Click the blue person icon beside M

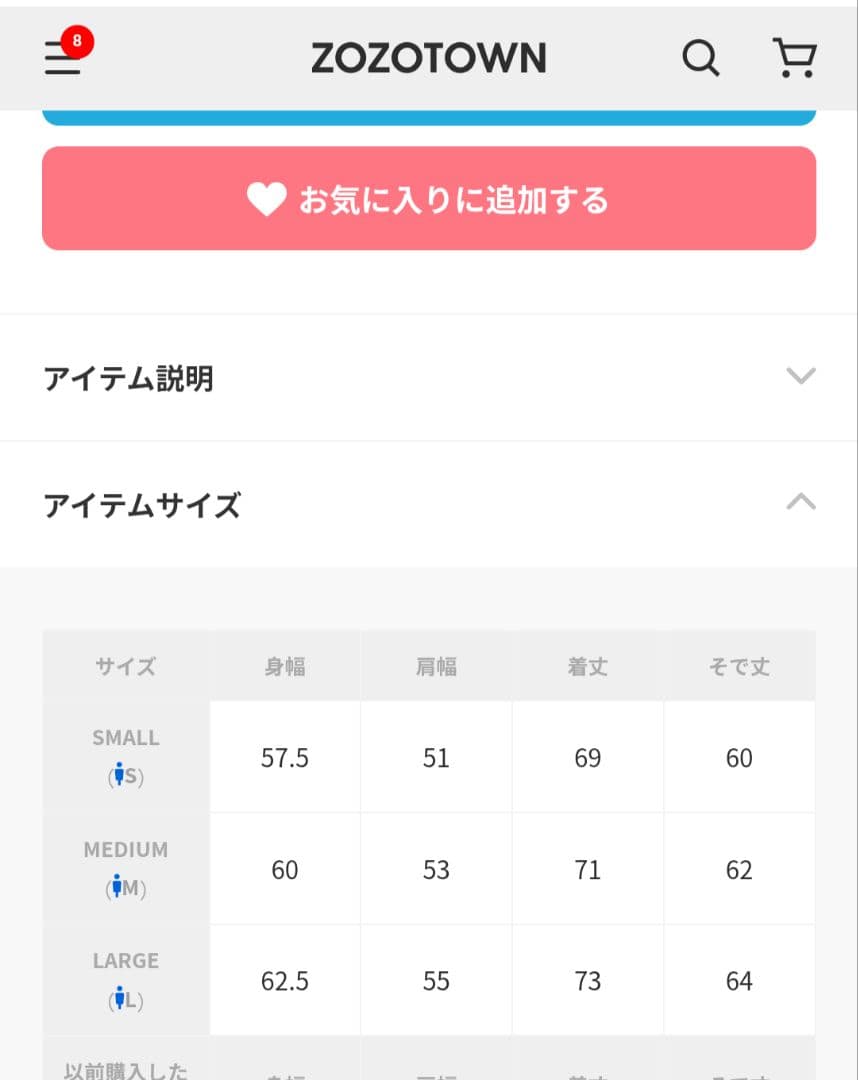(117, 887)
